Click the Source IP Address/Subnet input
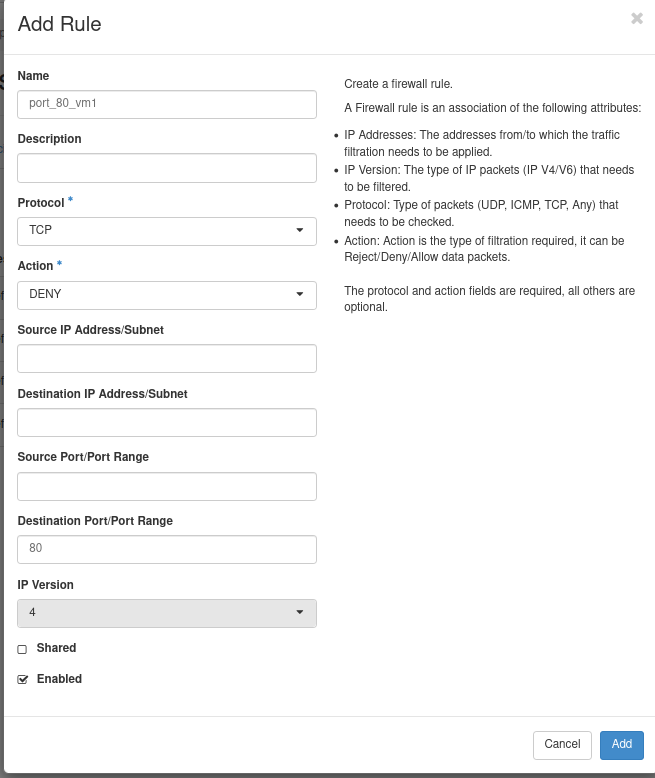 [167, 359]
